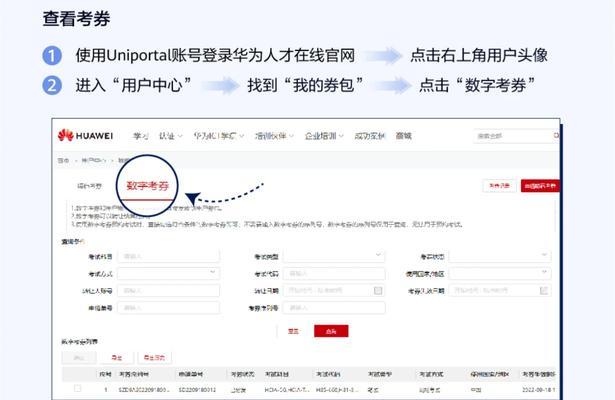Open 成功案例 in the top navigation
This screenshot has height=400, width=615.
click(x=369, y=136)
